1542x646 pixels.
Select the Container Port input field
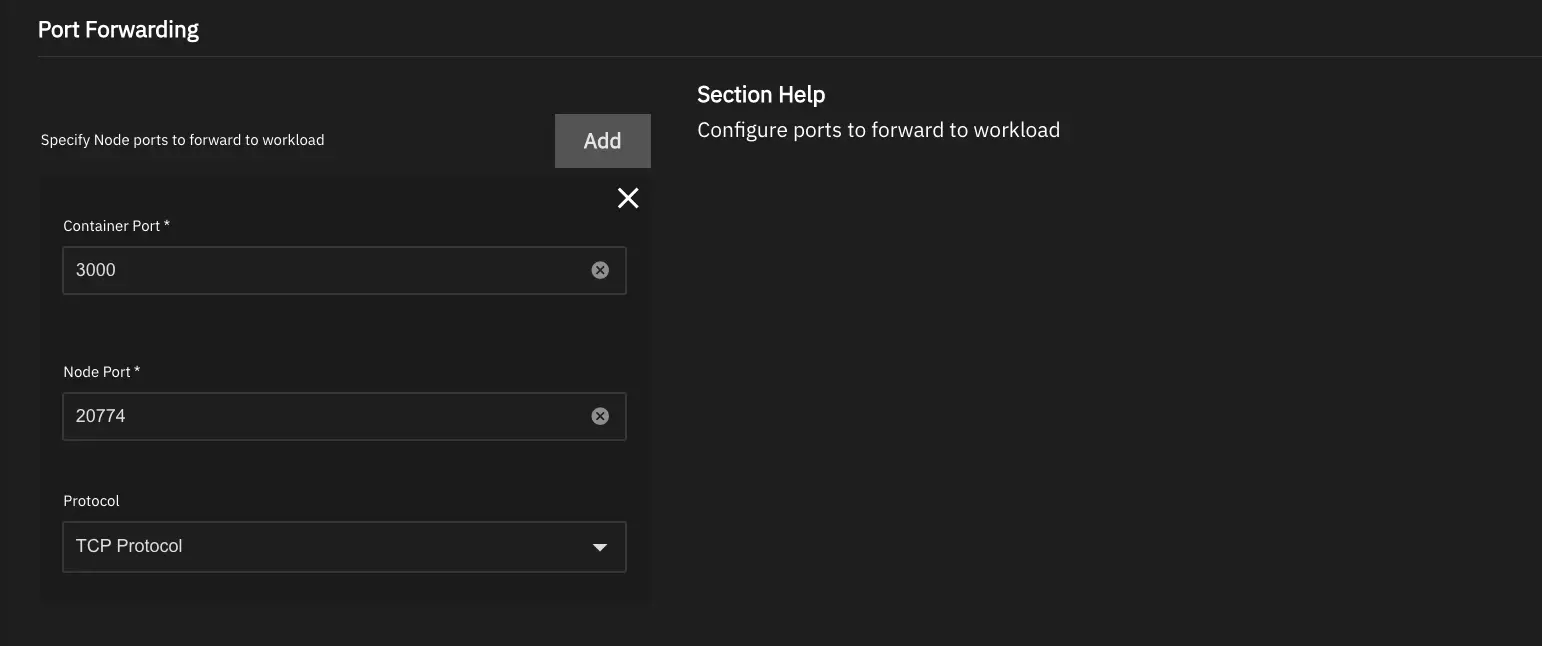[300, 269]
